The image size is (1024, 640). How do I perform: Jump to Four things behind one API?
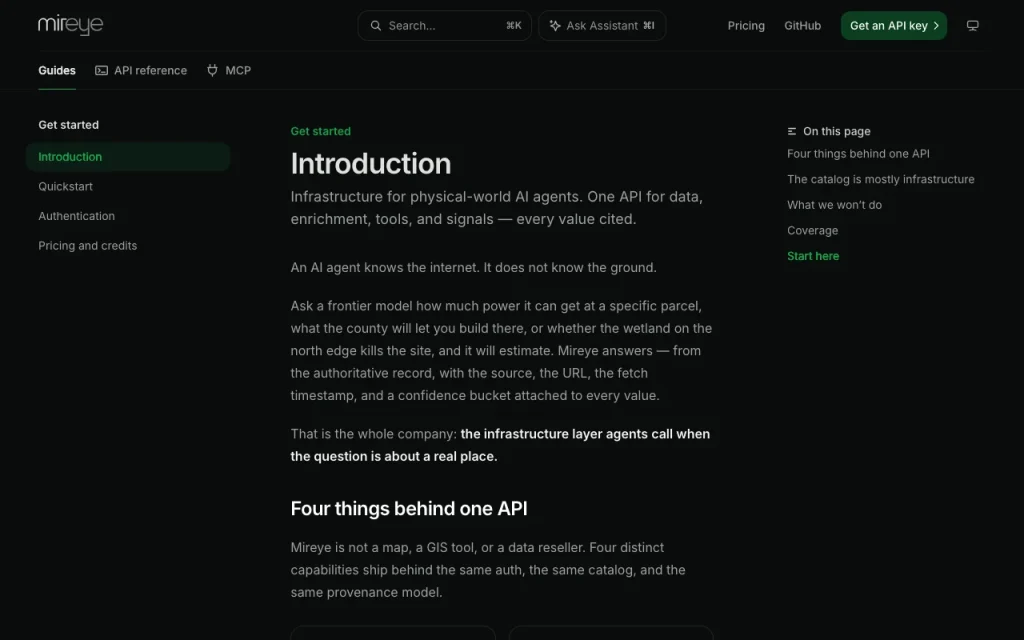tap(858, 153)
